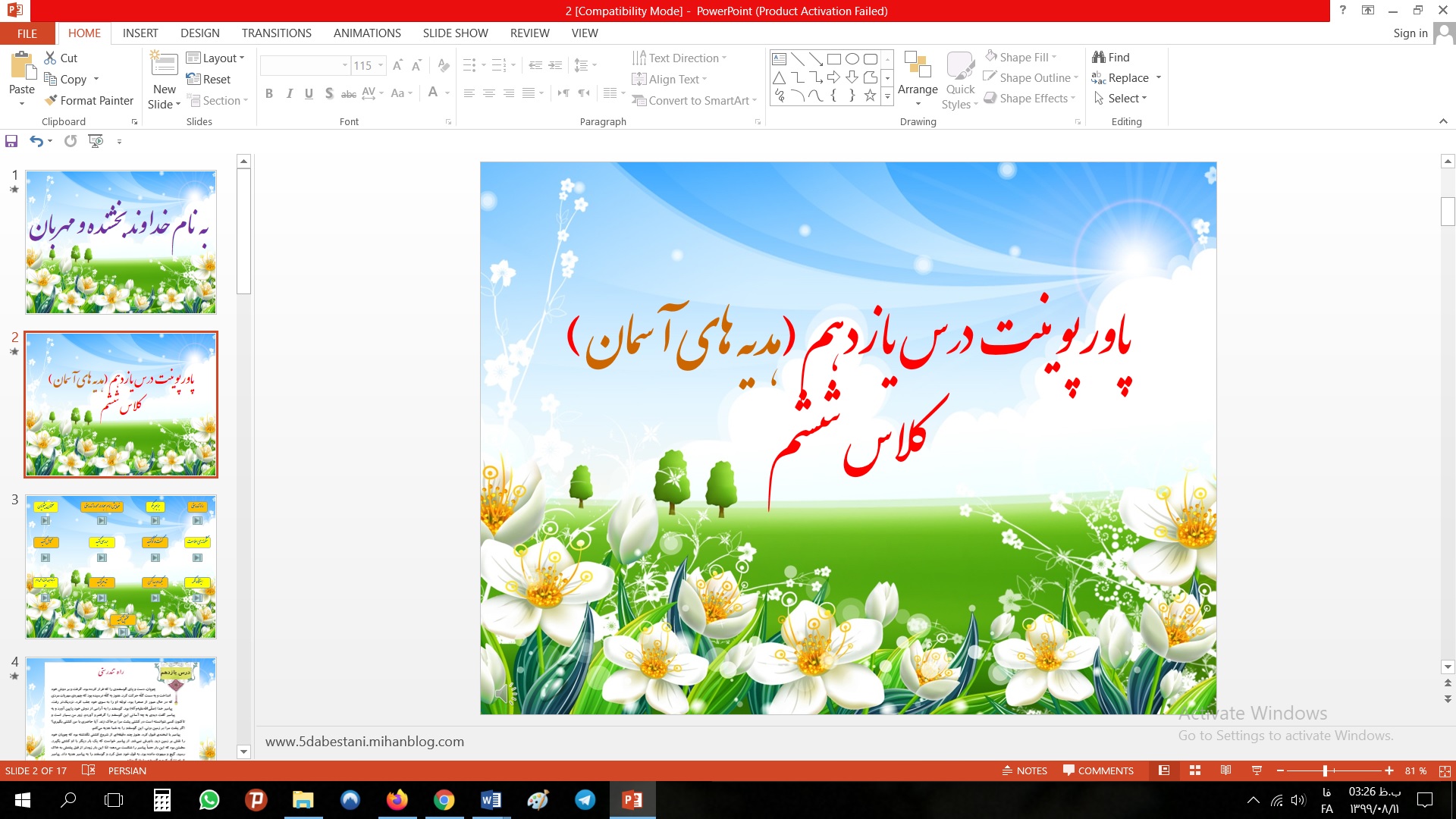Switch to the SLIDE SHOW tab

coord(455,33)
